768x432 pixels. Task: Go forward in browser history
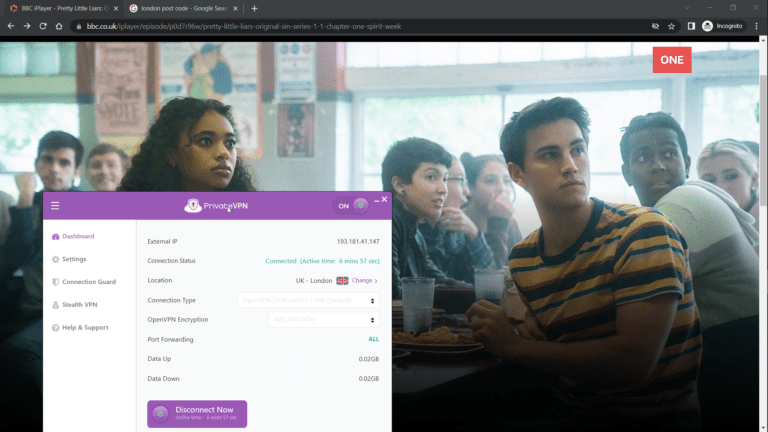pos(27,26)
